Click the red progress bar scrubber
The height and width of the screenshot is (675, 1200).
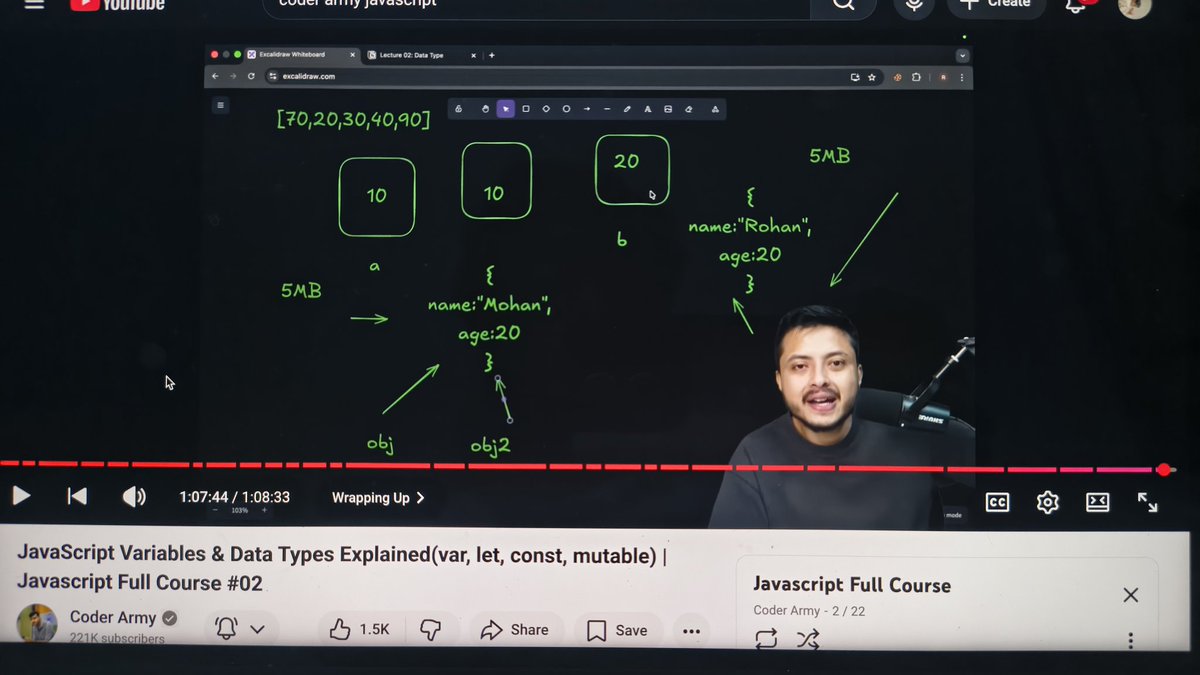point(1163,470)
